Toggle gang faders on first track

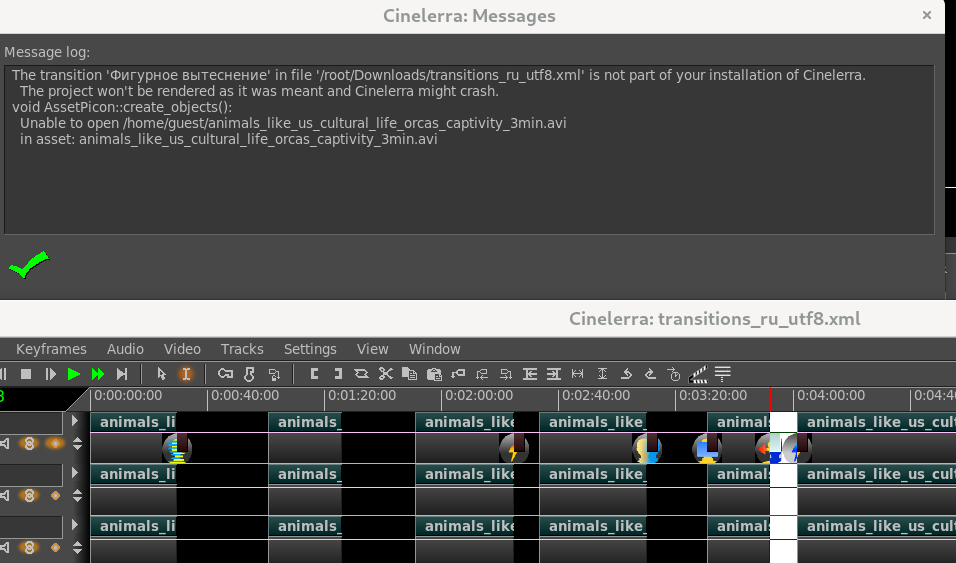point(30,443)
